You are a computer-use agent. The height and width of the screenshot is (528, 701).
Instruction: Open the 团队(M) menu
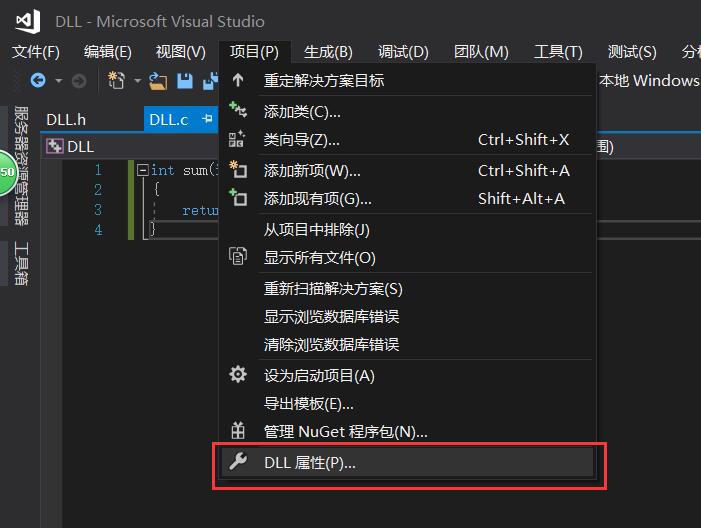(481, 52)
